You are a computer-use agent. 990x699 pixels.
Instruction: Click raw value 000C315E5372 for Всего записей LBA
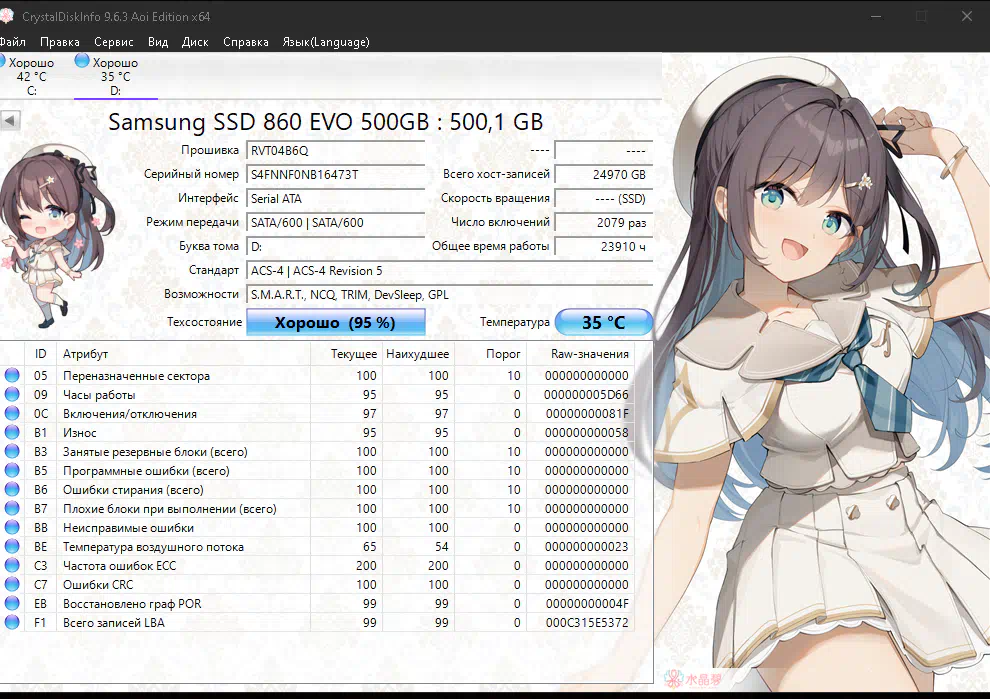(x=587, y=623)
